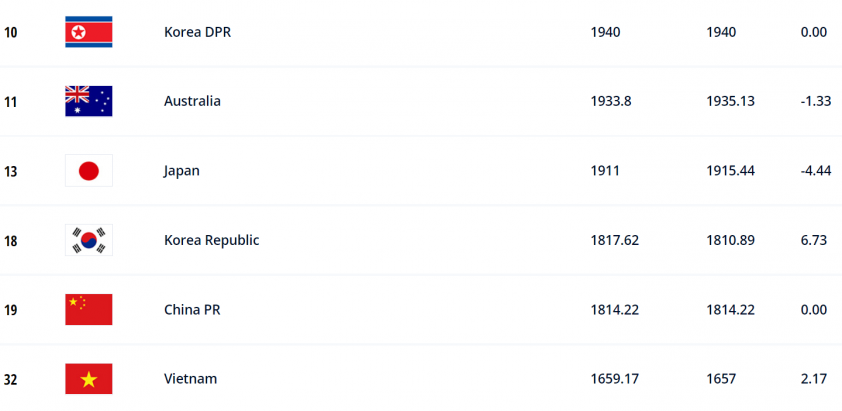
Task: Click Korea Republic's points change 6.73
Action: pos(814,241)
